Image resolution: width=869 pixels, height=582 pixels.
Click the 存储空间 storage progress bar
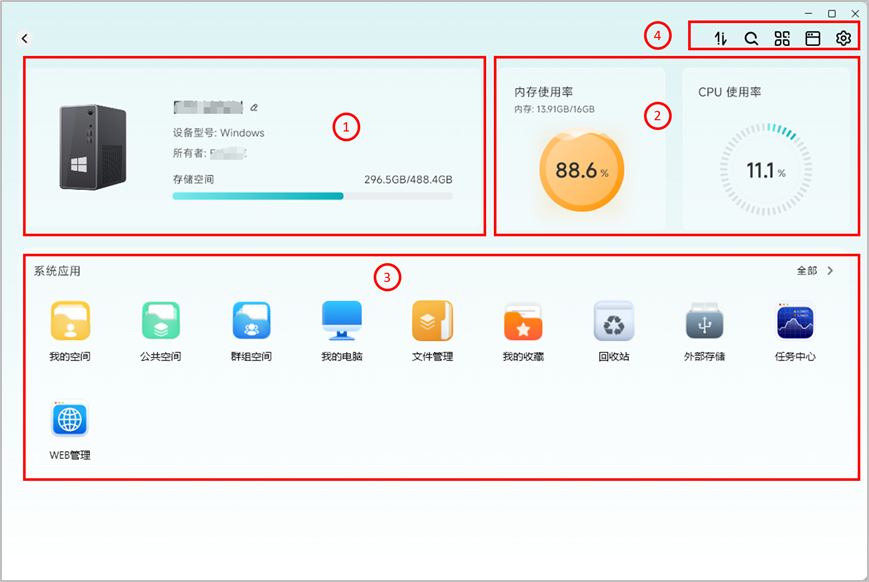313,196
